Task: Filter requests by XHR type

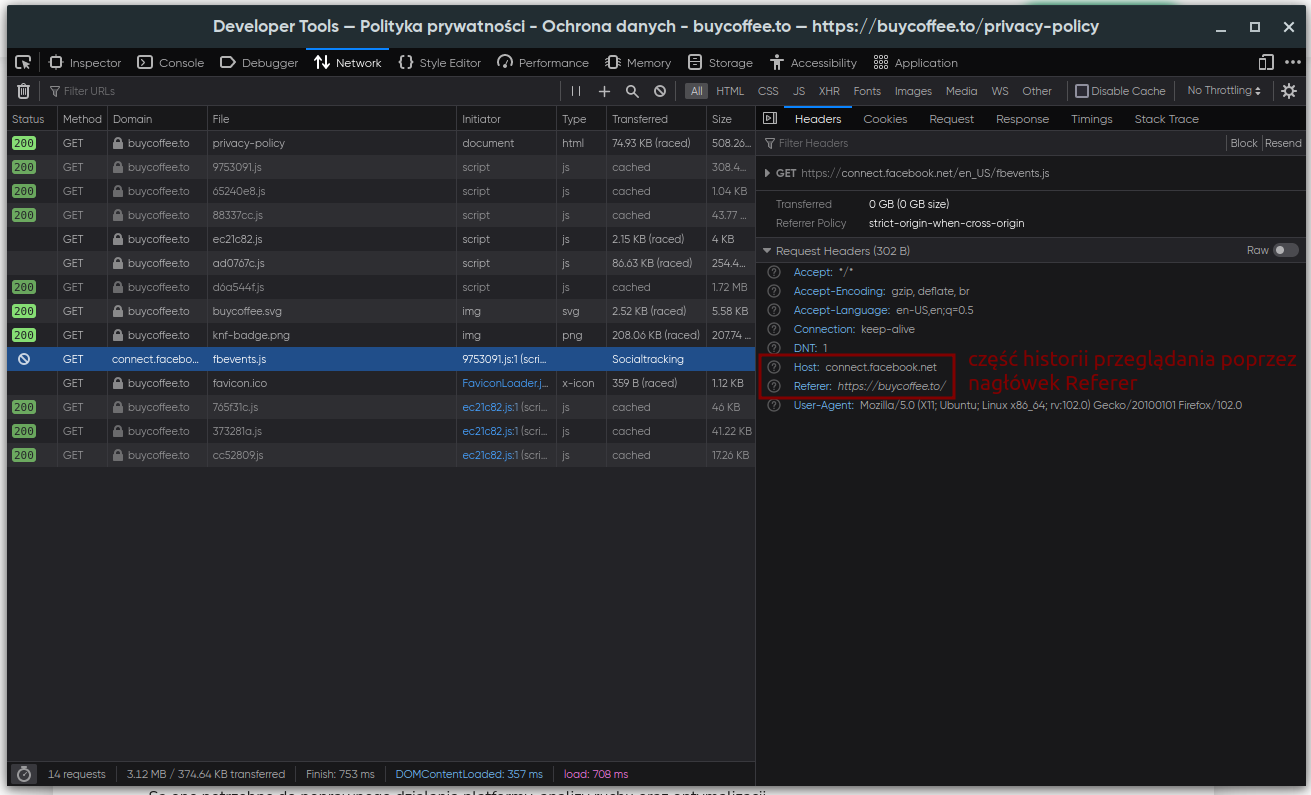Action: pyautogui.click(x=829, y=91)
